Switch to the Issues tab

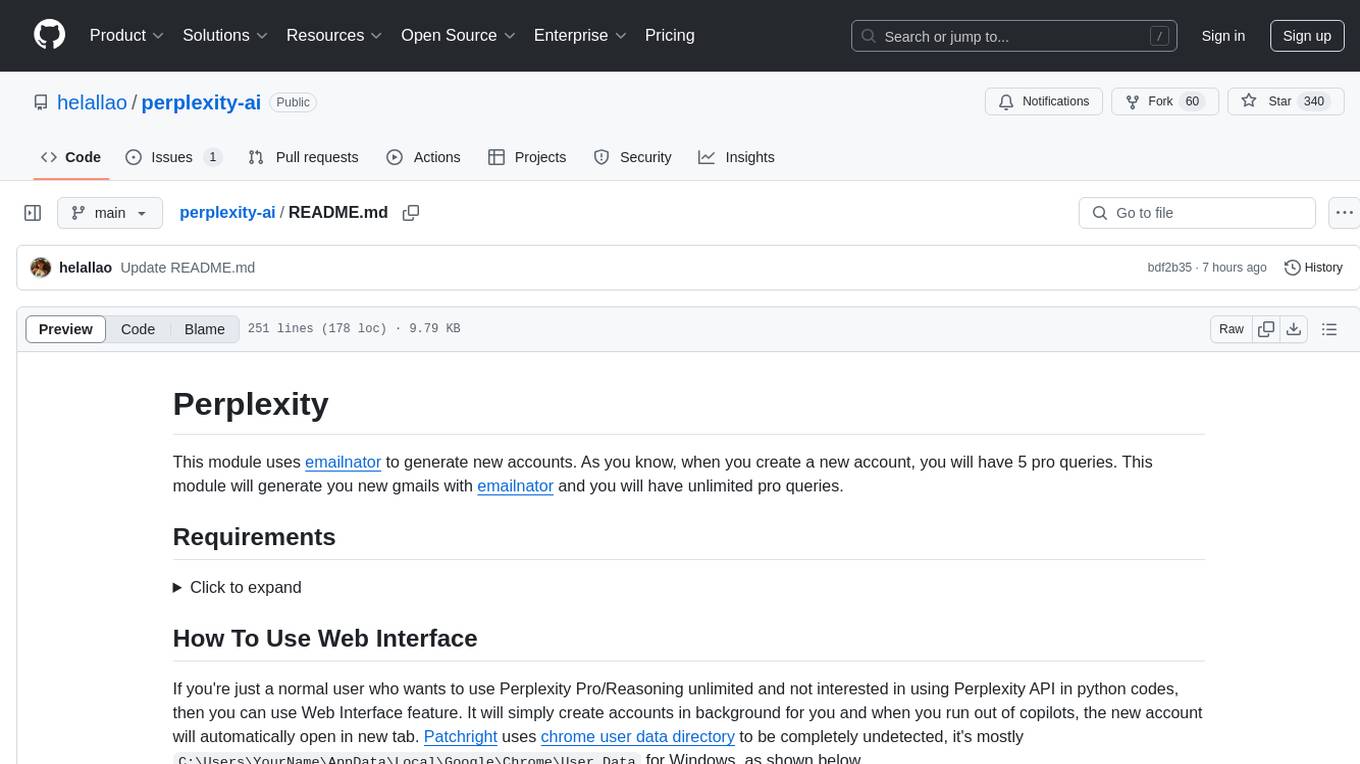(x=173, y=157)
